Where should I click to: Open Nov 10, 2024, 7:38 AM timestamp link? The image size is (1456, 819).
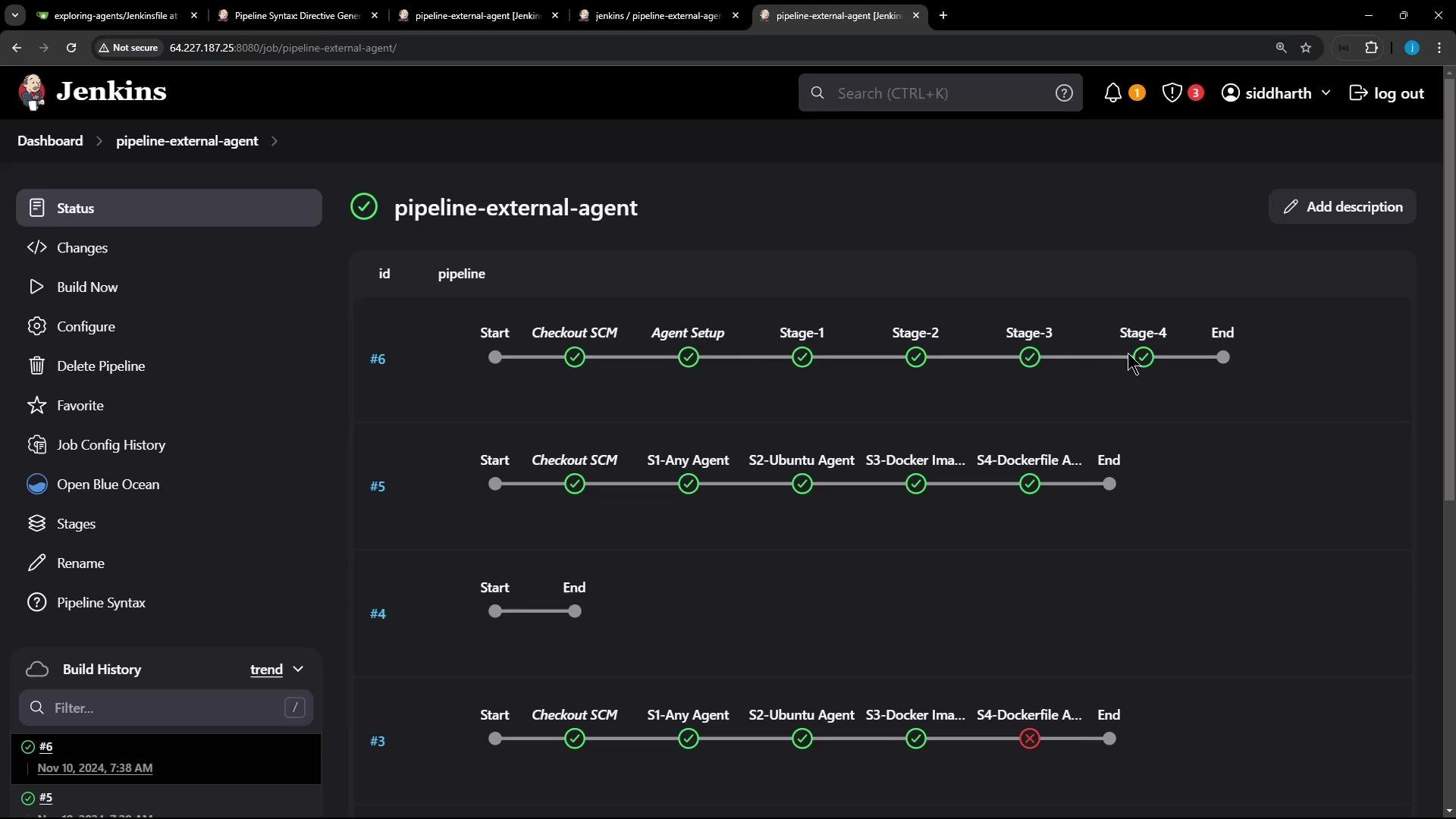pyautogui.click(x=95, y=768)
